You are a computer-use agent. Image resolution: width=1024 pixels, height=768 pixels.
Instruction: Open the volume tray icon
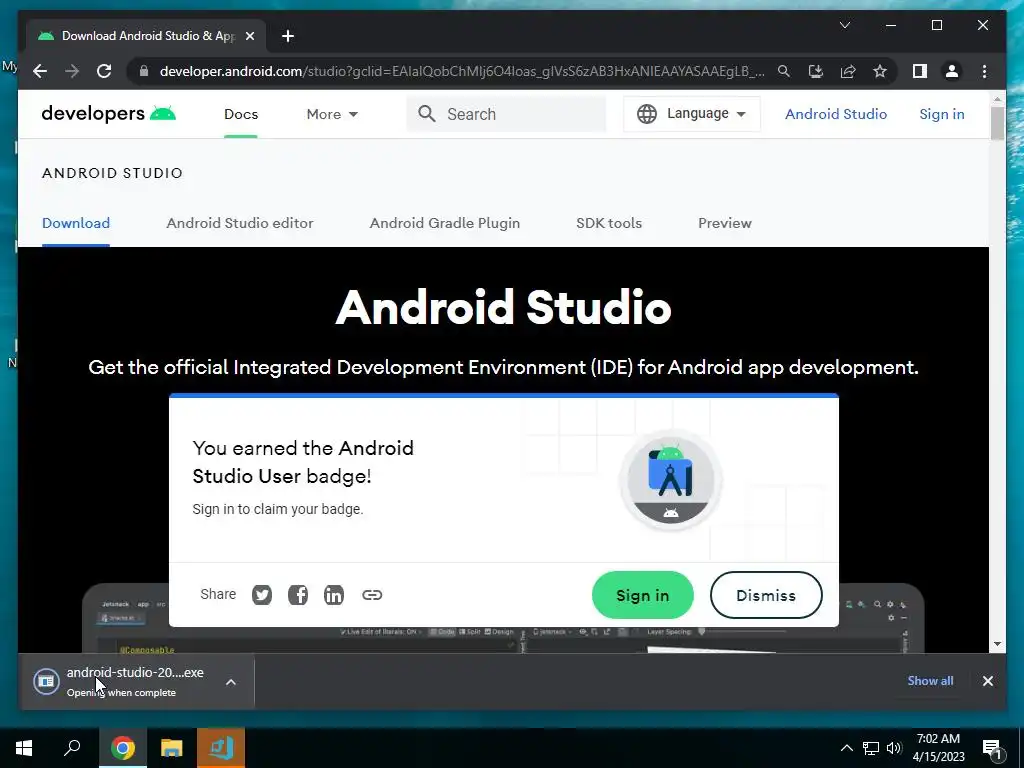pos(893,748)
